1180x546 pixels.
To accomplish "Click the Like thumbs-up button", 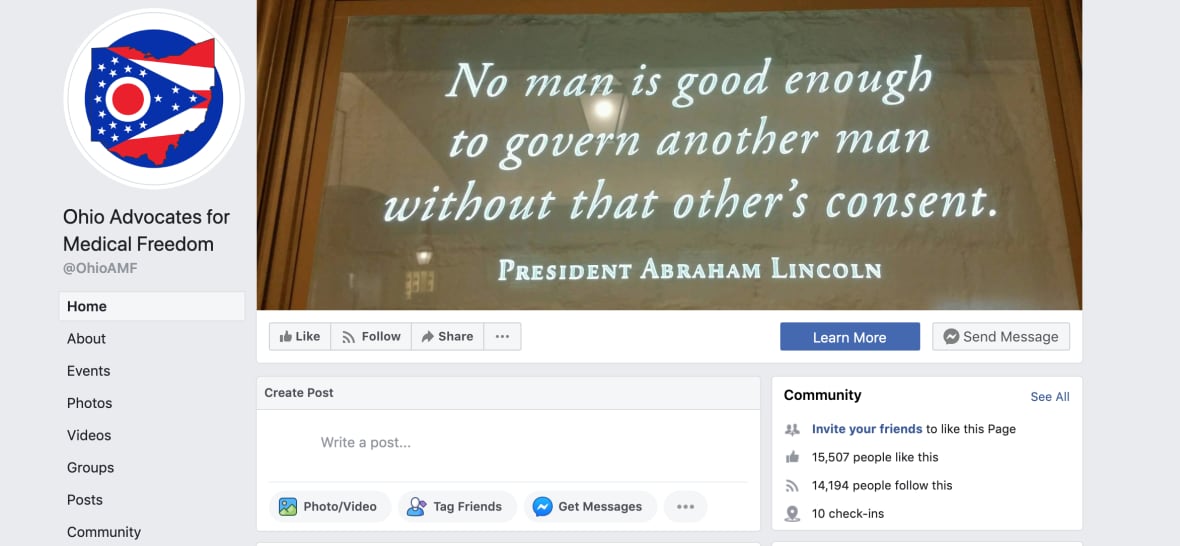I will 300,336.
